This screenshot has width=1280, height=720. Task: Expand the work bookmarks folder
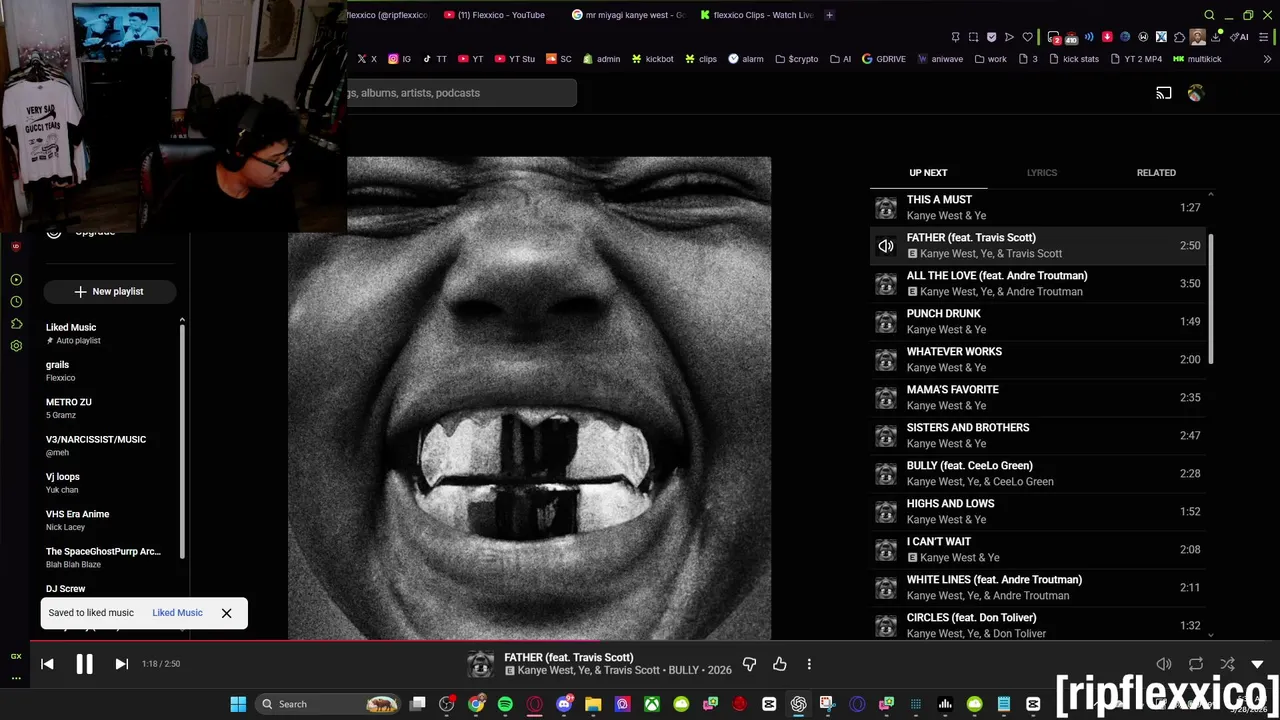tap(991, 59)
